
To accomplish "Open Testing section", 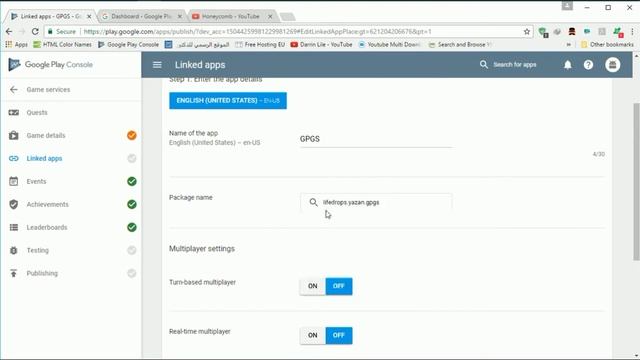I will pyautogui.click(x=38, y=250).
